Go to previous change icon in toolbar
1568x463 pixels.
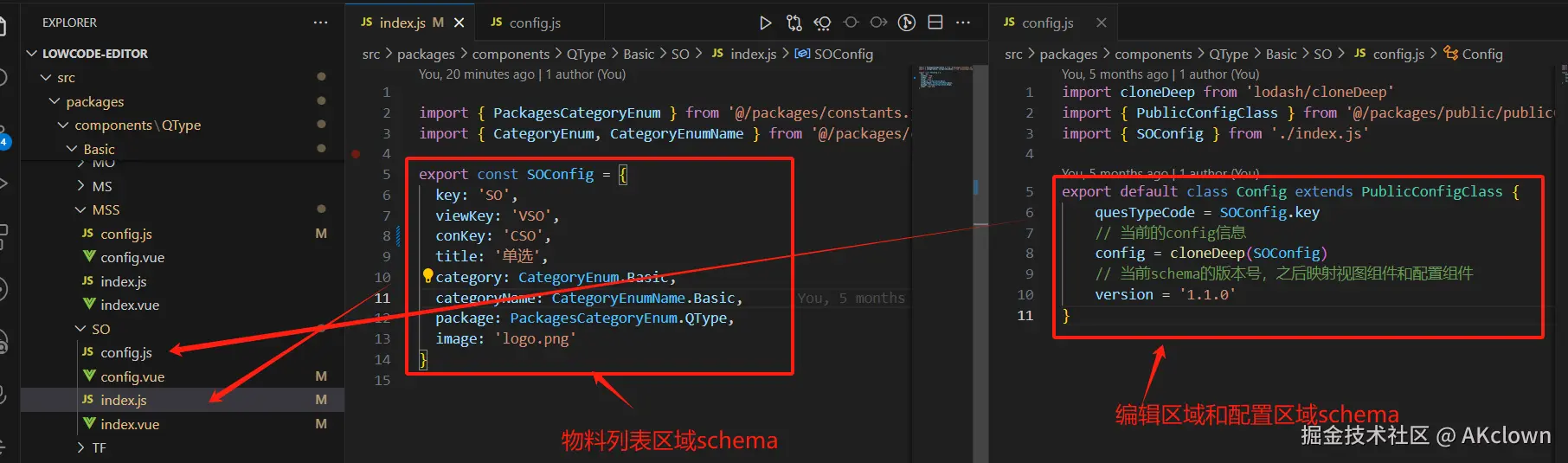click(x=851, y=23)
